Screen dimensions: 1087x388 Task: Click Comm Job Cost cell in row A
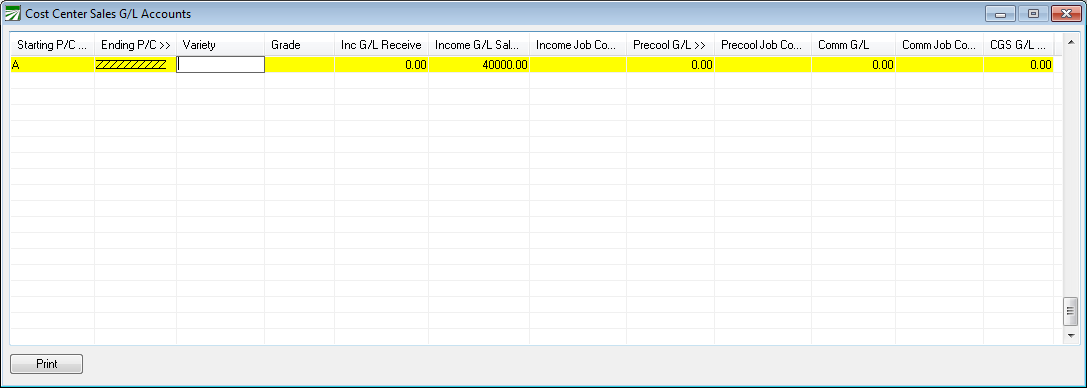coord(939,64)
